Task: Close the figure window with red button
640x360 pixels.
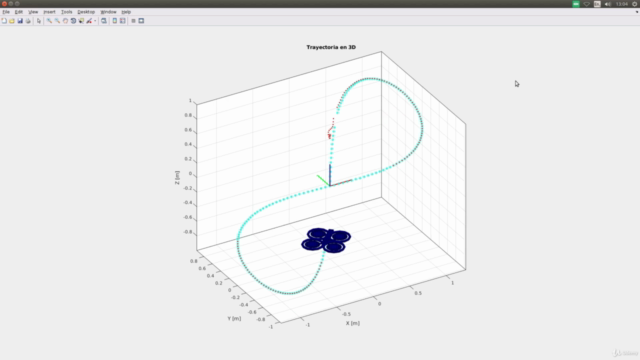Action: point(4,4)
